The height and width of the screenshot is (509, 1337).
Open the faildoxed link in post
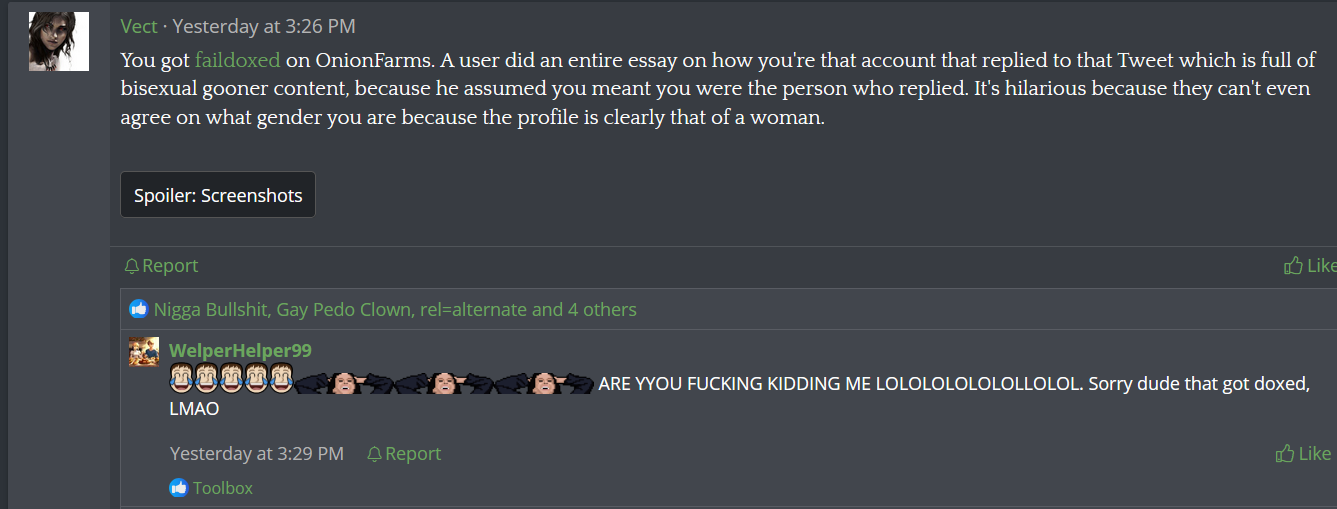tap(238, 59)
